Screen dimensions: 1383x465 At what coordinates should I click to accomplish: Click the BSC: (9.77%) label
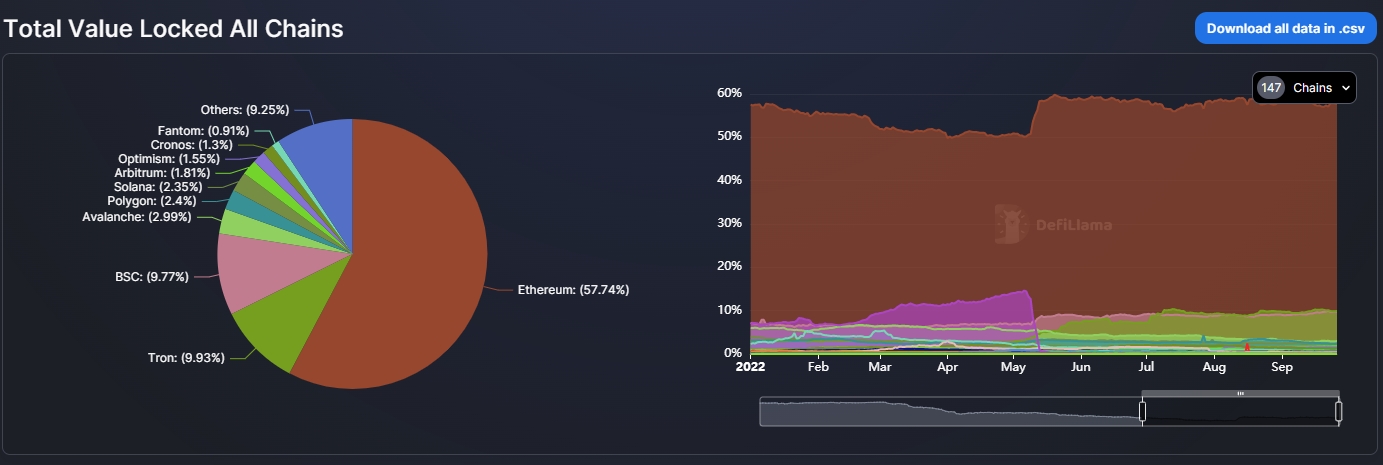[152, 277]
